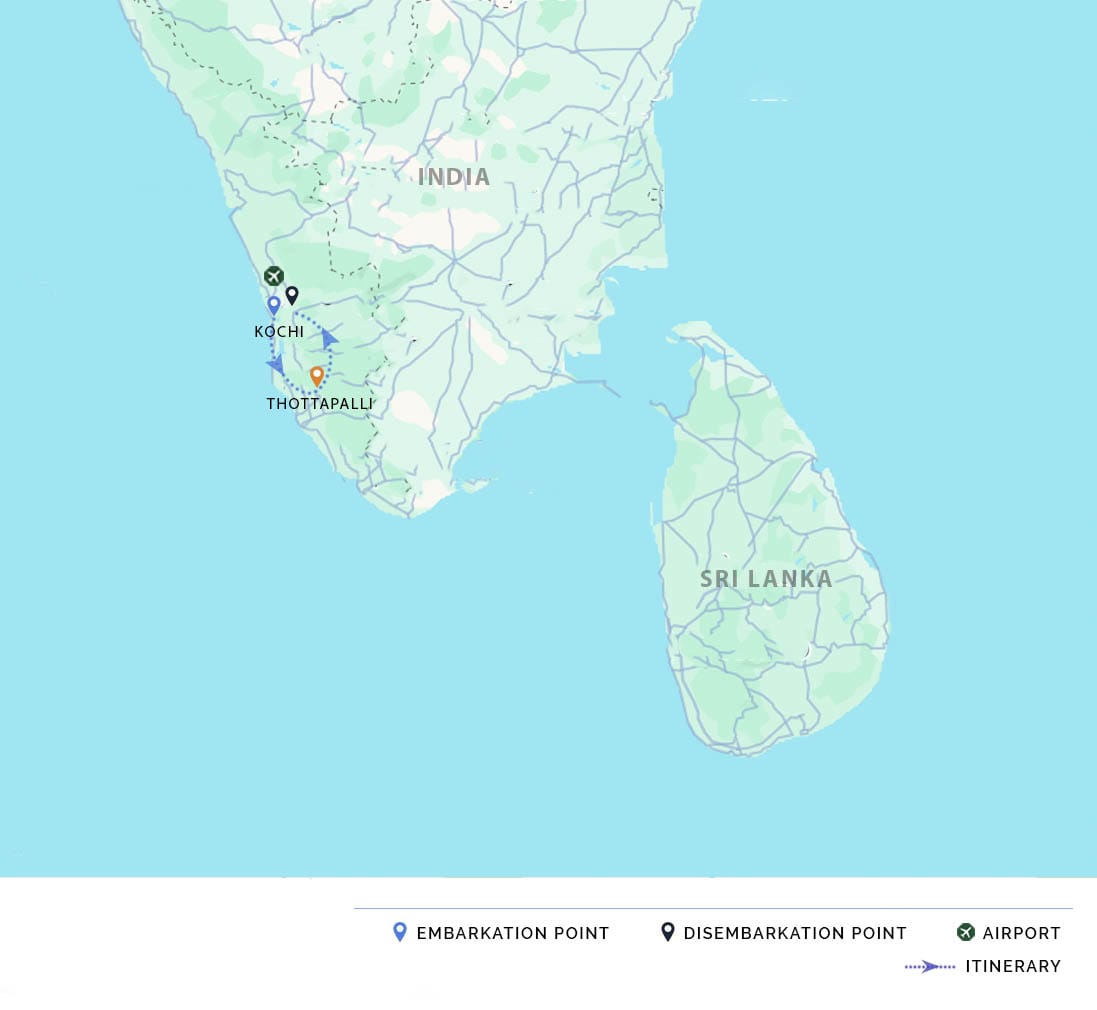Click the THOTTAPALLI map label
Viewport: 1097px width, 1010px height.
click(x=319, y=404)
